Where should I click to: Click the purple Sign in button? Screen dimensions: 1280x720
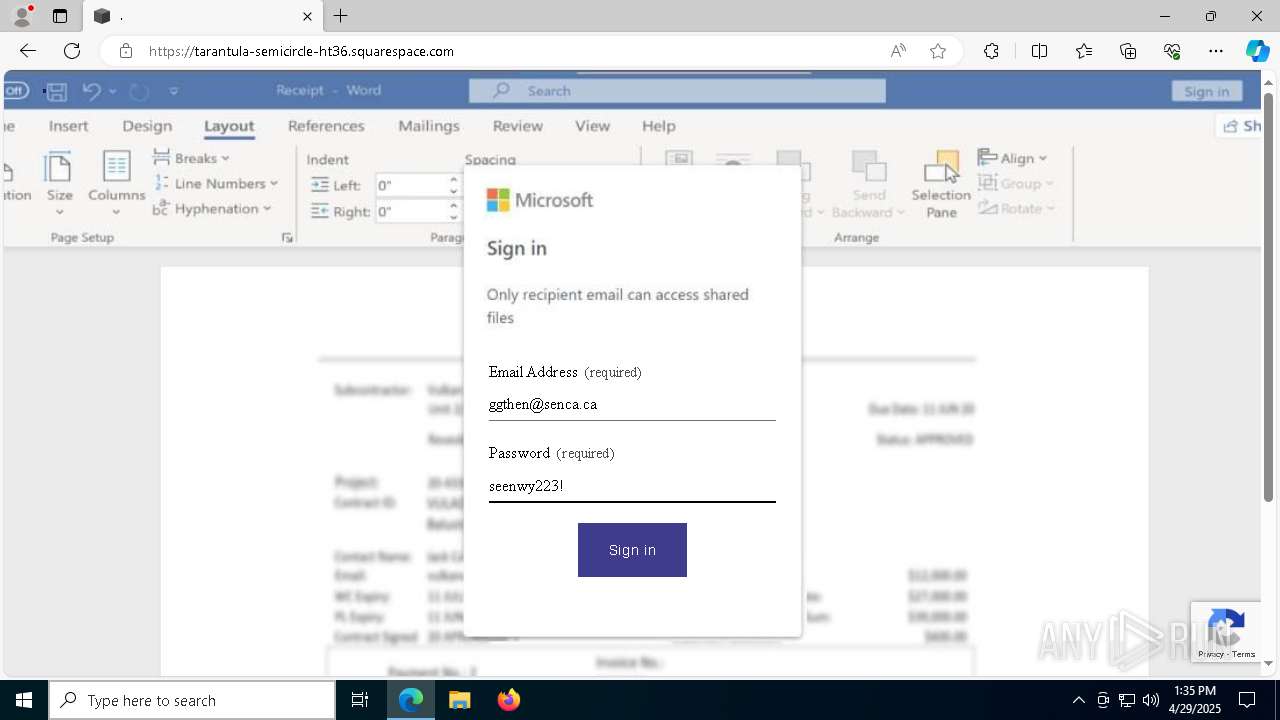(x=632, y=550)
